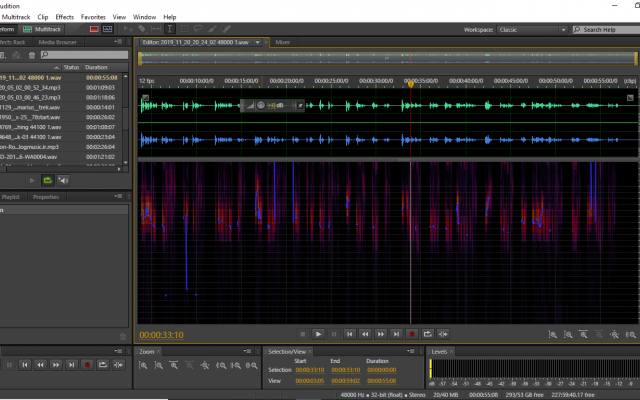Play the file preview in the Files panel
The width and height of the screenshot is (640, 400).
point(32,180)
